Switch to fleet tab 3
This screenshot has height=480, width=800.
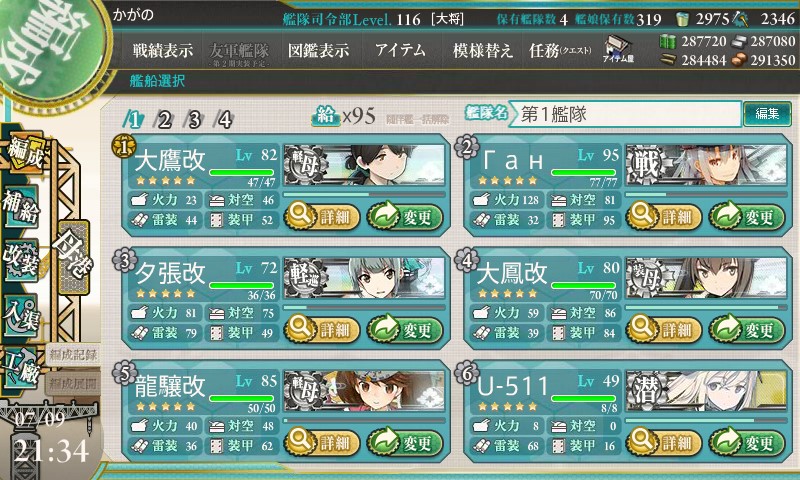click(194, 120)
